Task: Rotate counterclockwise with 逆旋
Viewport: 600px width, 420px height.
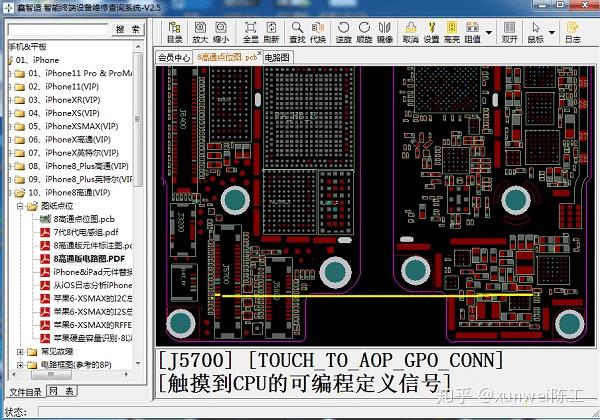Action: (x=344, y=32)
